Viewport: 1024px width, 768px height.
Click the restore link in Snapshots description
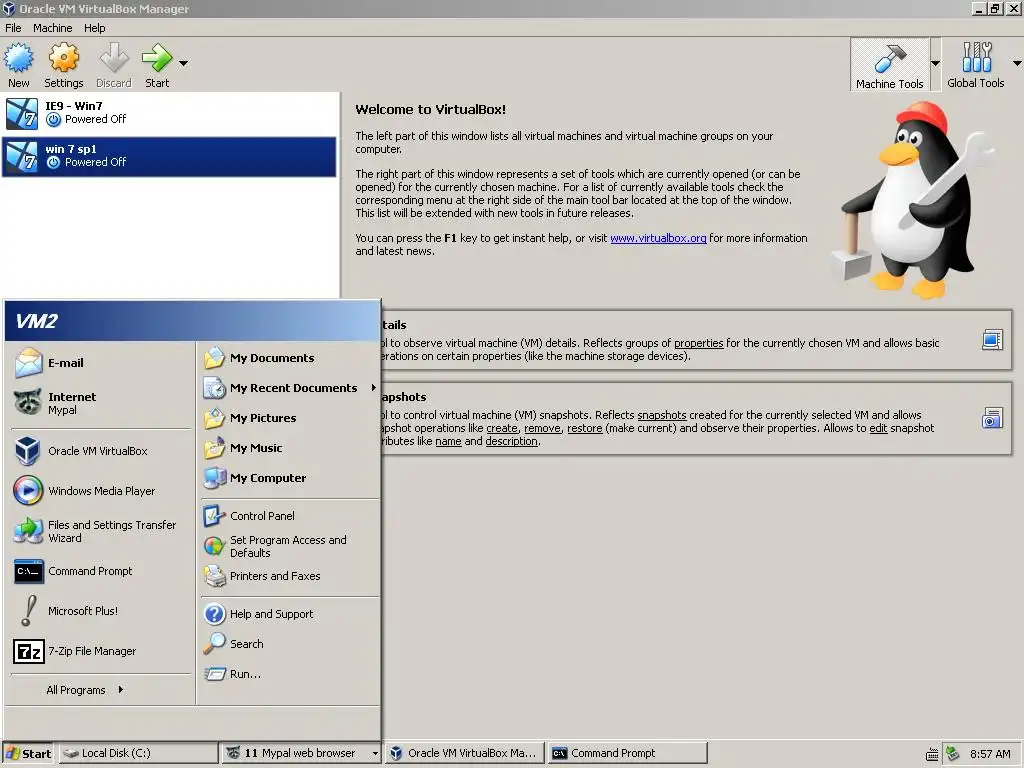click(x=584, y=428)
